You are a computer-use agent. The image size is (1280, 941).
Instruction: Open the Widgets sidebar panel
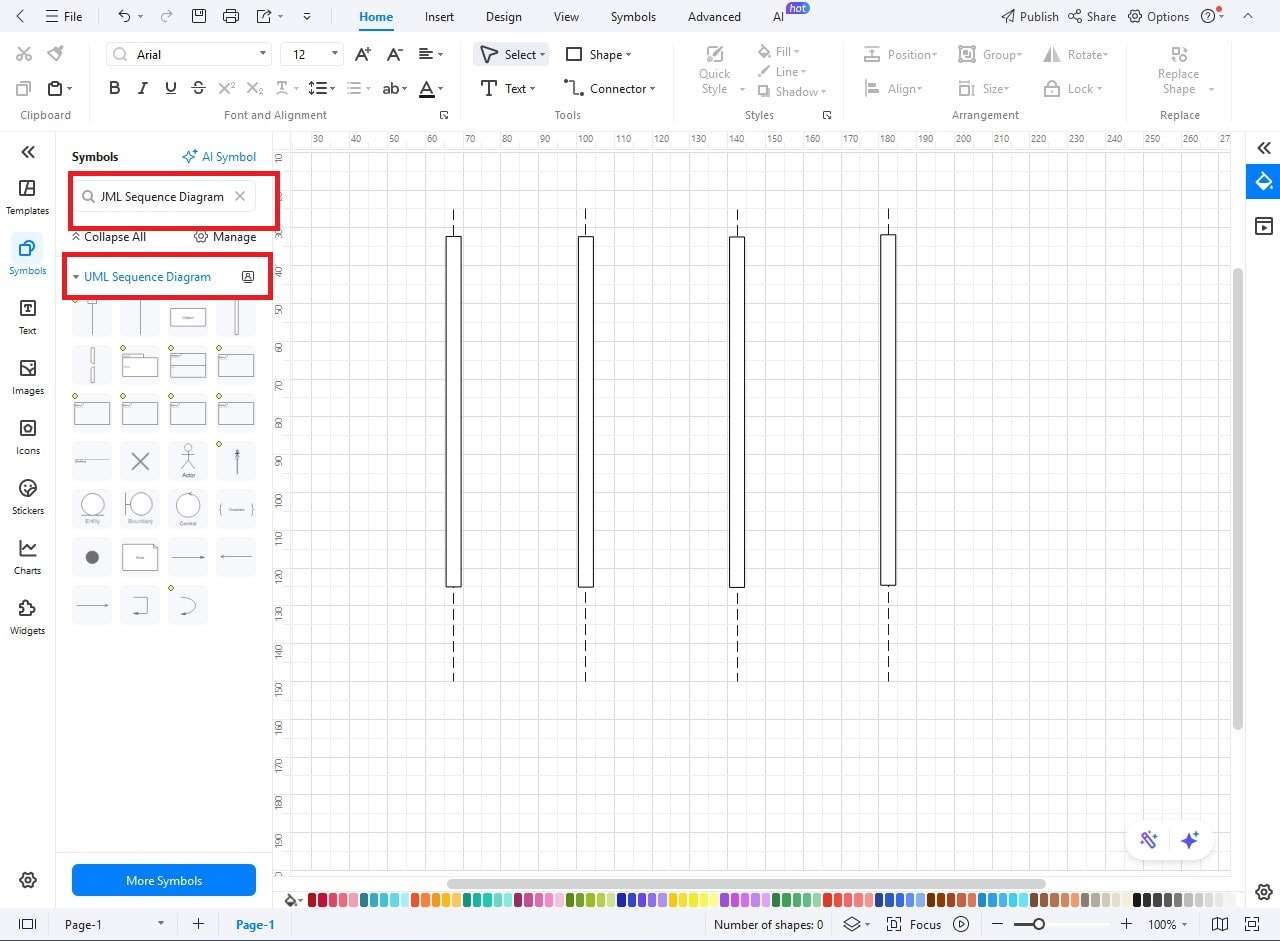28,617
